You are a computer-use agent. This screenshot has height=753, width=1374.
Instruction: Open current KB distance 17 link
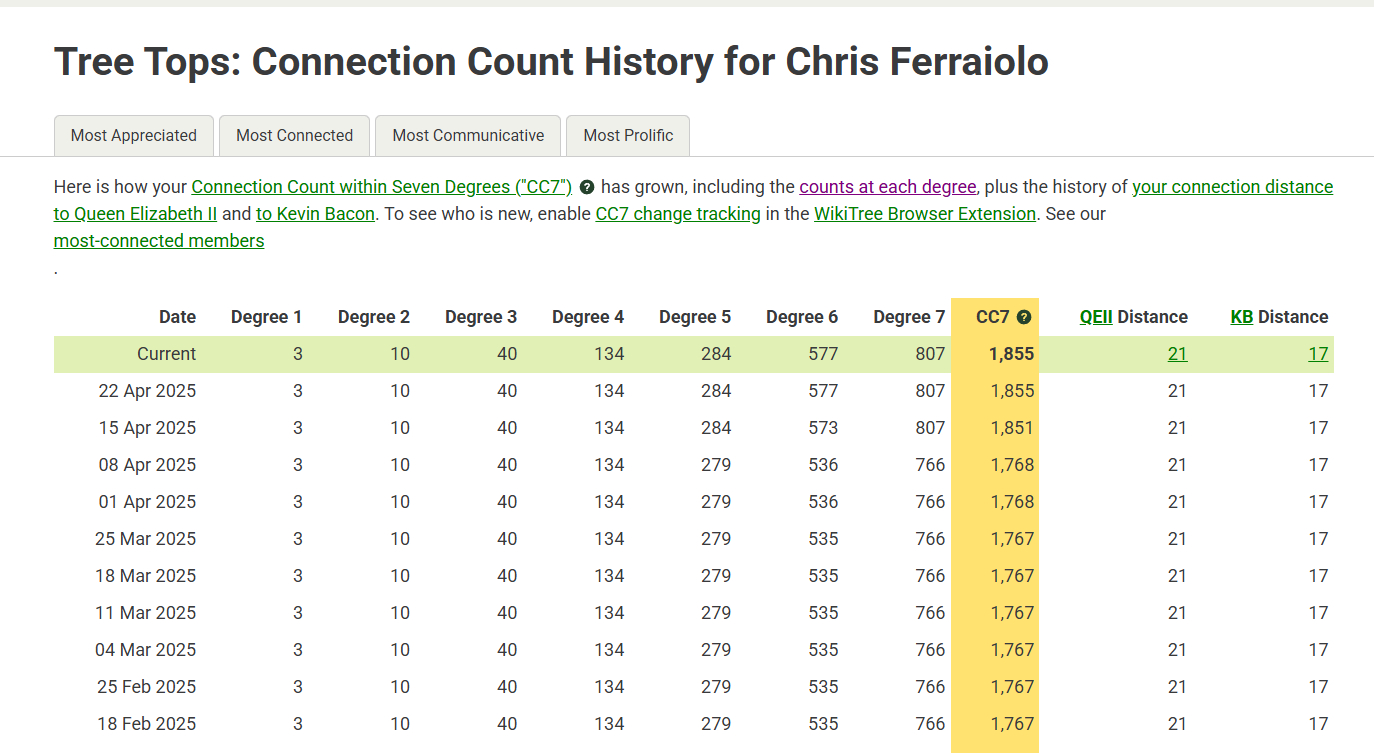click(x=1318, y=354)
